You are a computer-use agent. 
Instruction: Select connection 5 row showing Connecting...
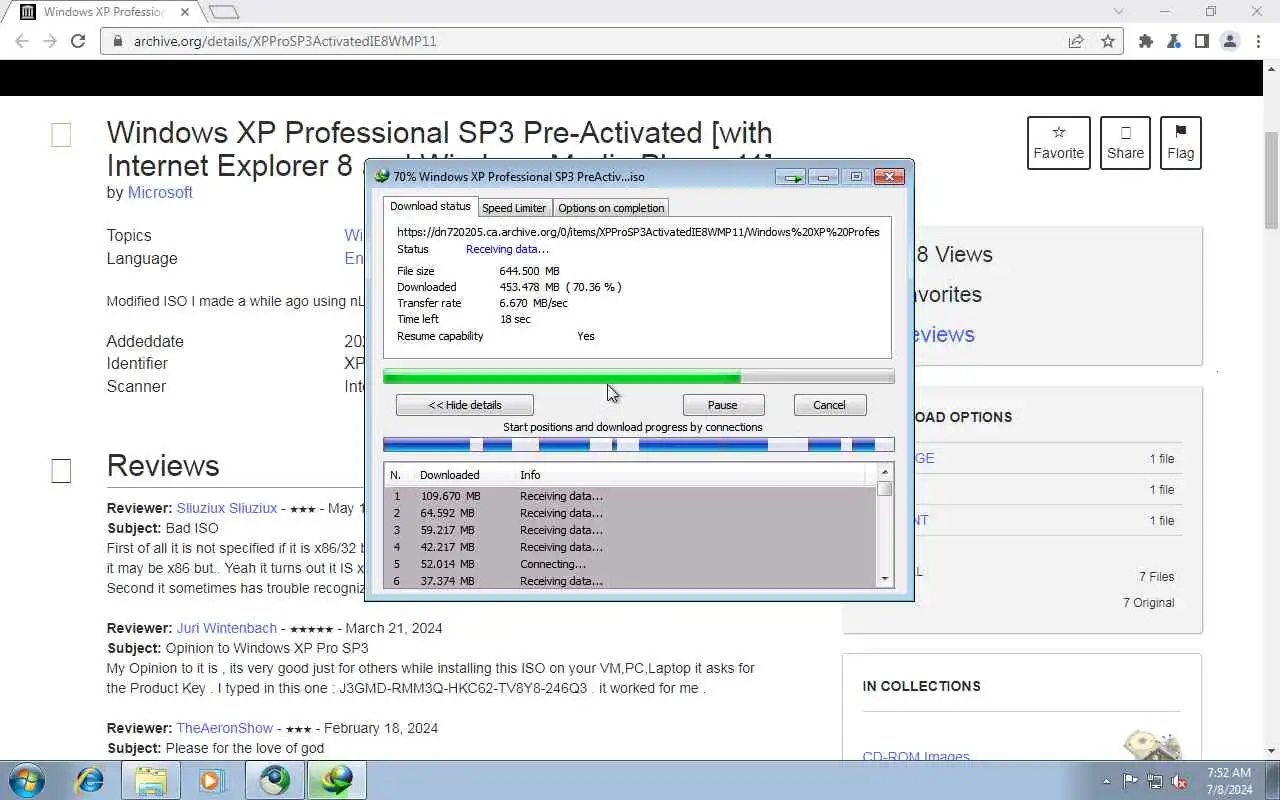point(630,564)
